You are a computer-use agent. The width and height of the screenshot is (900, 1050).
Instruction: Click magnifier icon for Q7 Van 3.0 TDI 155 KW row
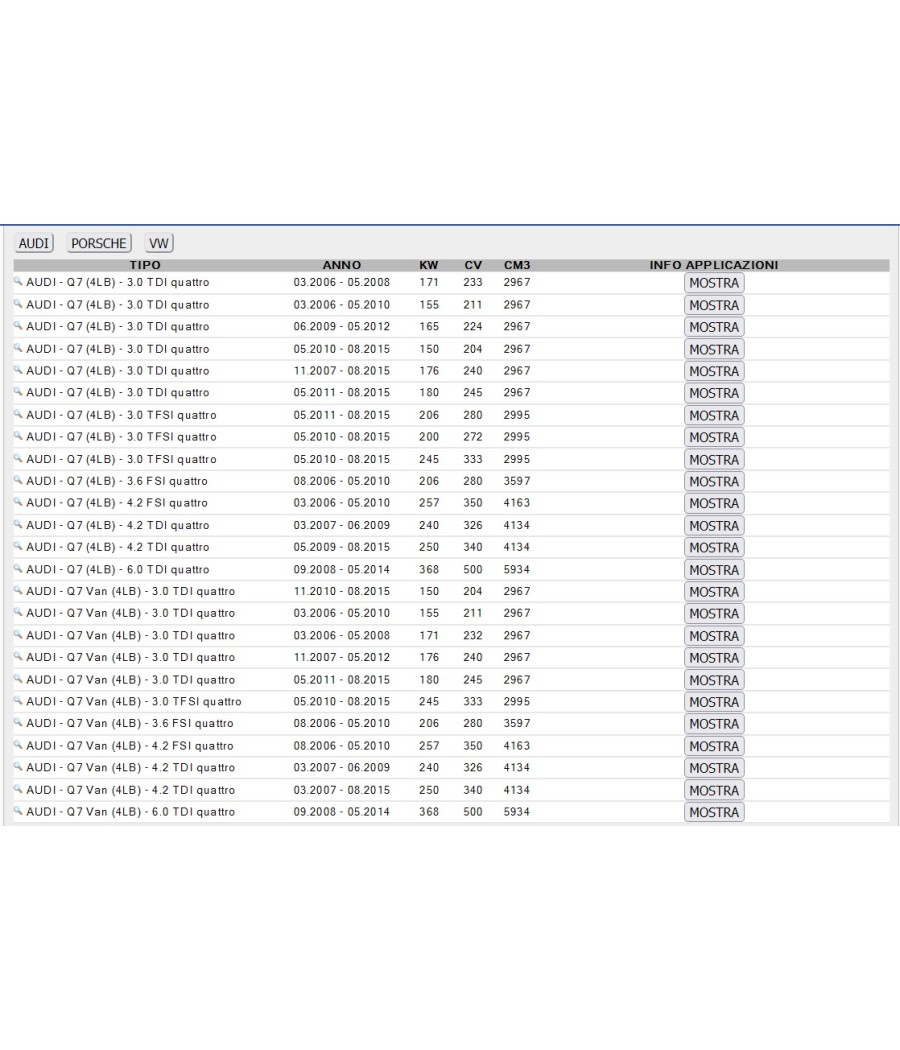[x=18, y=613]
